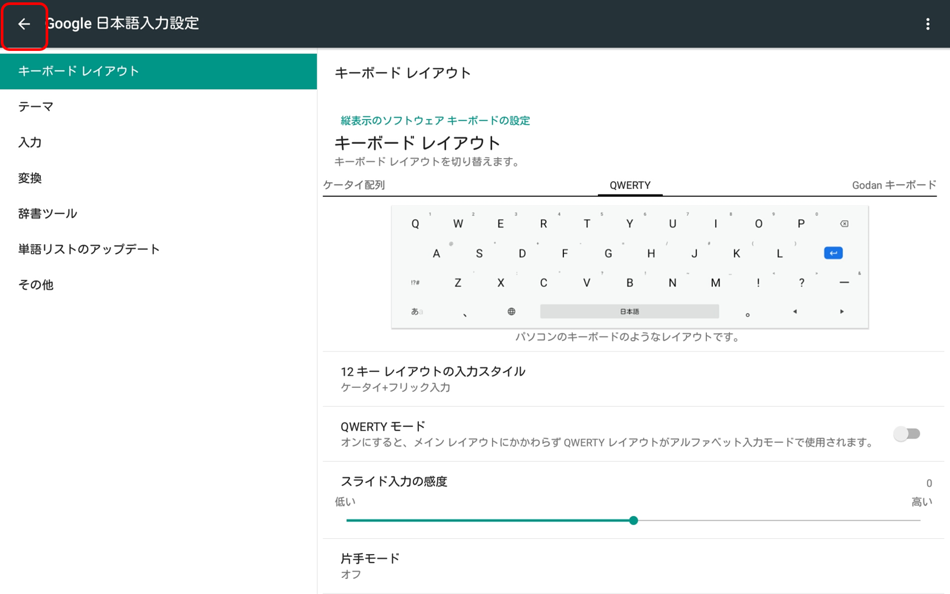950x594 pixels.
Task: Click the left arrow key in preview
Action: point(795,312)
